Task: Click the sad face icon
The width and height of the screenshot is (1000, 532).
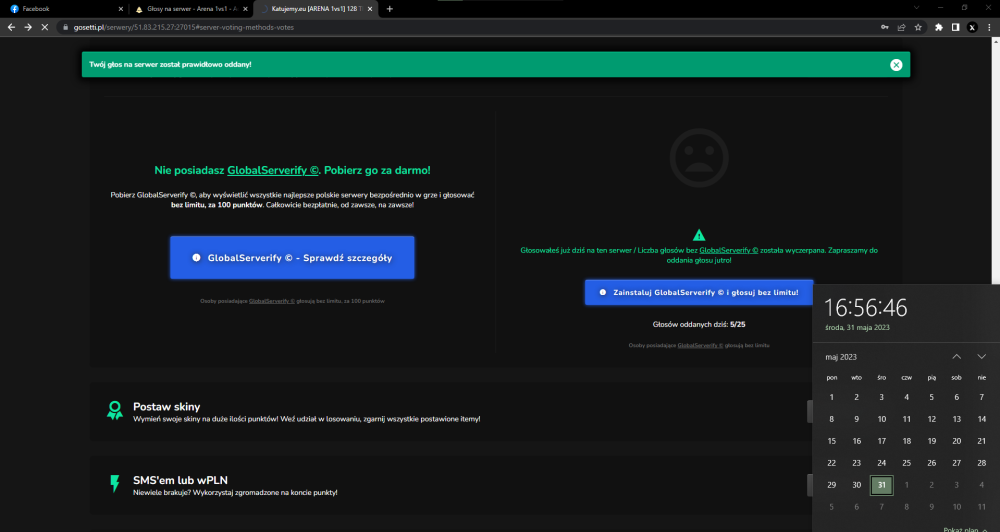Action: (699, 158)
